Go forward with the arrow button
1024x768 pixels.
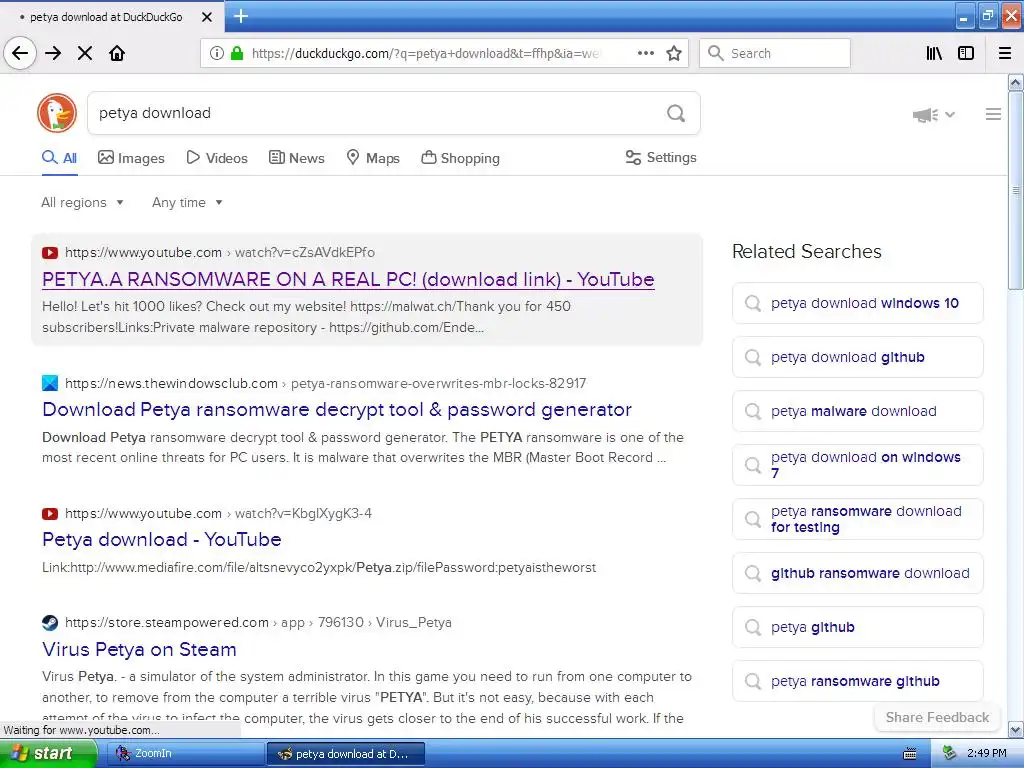[54, 53]
